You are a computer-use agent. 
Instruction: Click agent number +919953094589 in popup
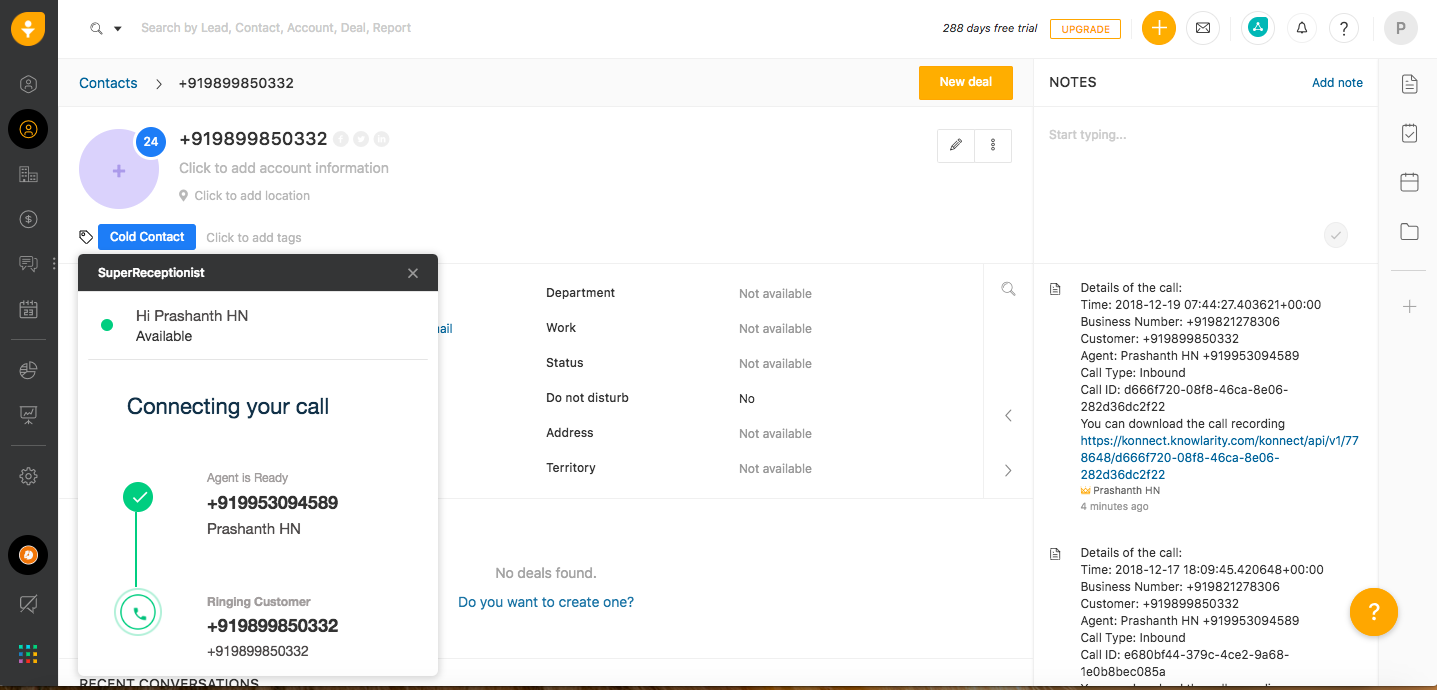[272, 503]
